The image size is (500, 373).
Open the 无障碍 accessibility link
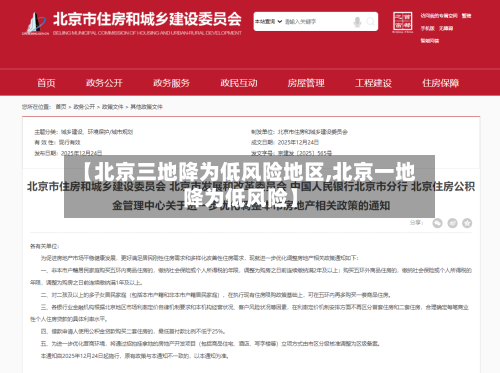pos(446,28)
